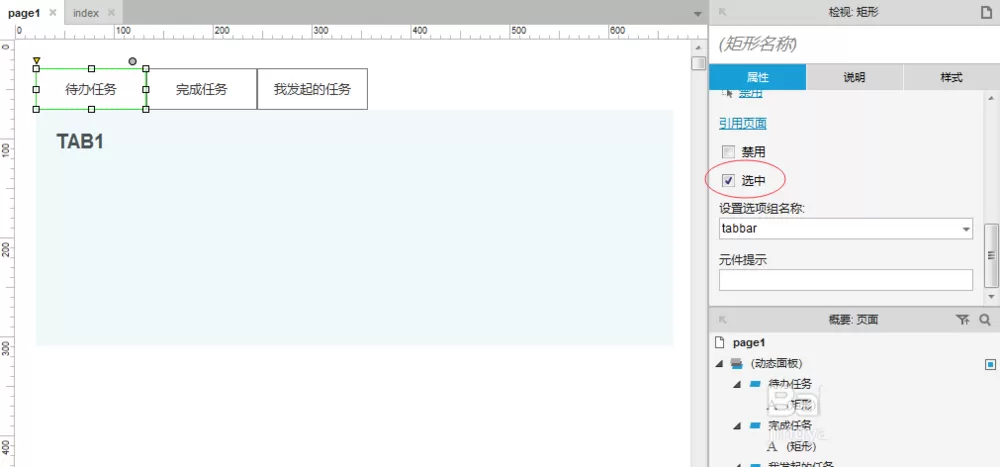Click the 待办任务 state blue icon
The height and width of the screenshot is (467, 1000).
755,384
